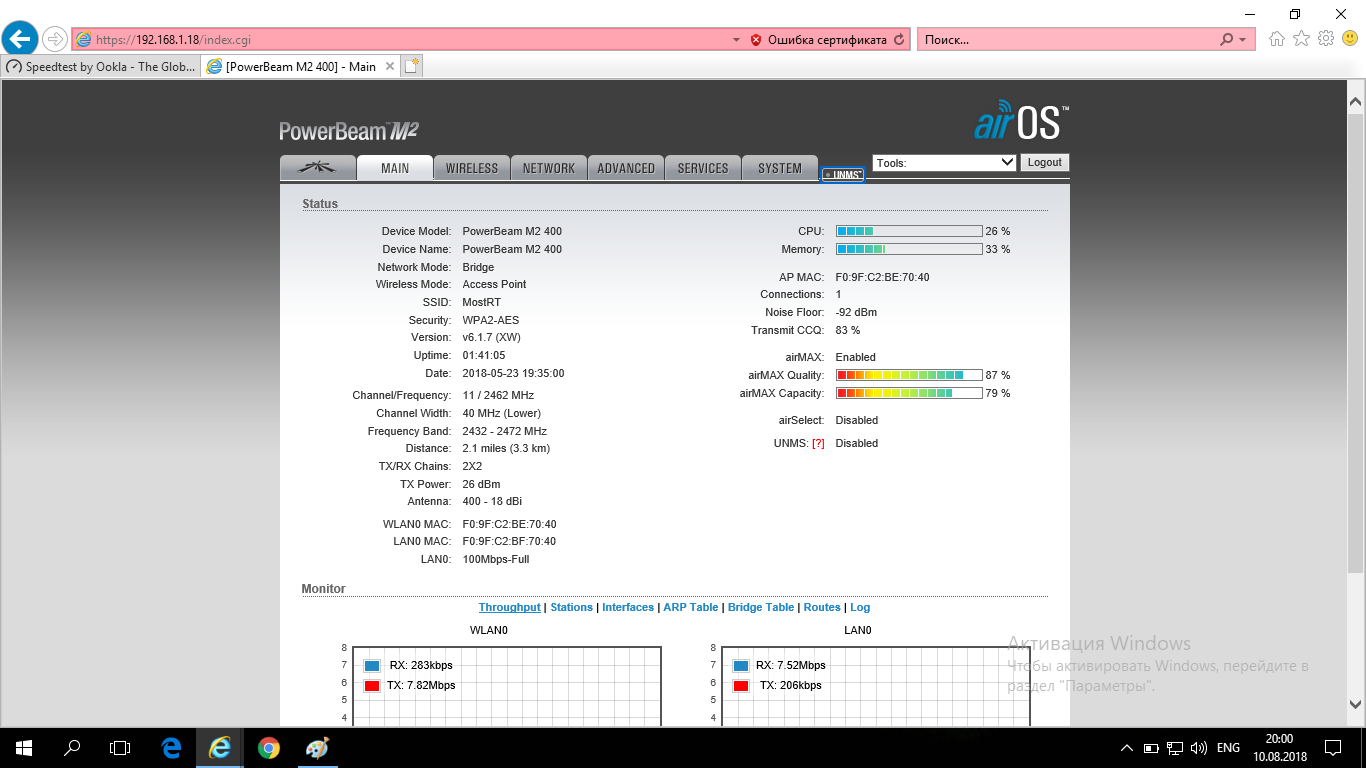Click the page scrollbar up arrow
Image resolution: width=1366 pixels, height=768 pixels.
[x=1356, y=102]
